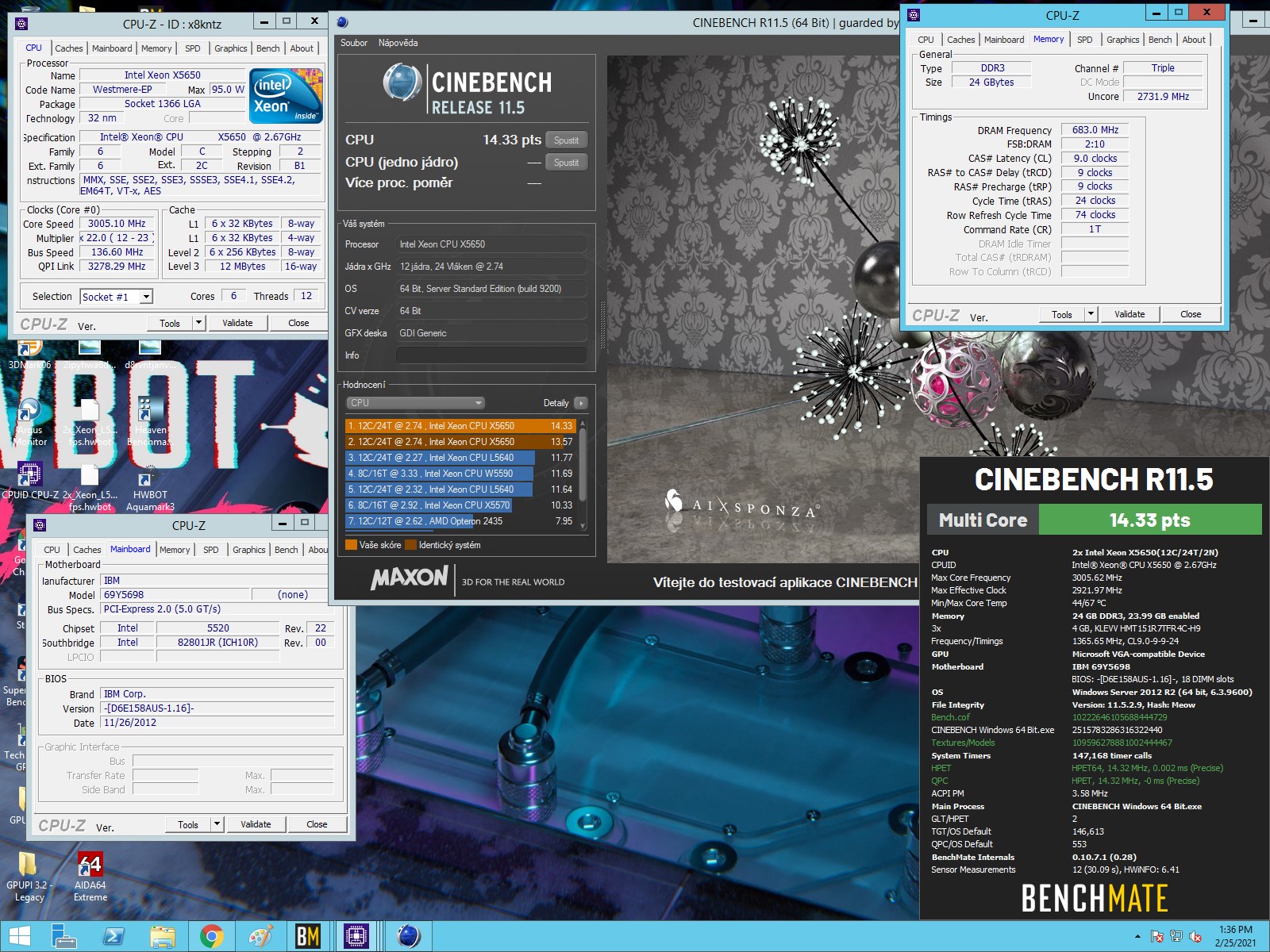1270x952 pixels.
Task: Click the Cinebench window title bar icon
Action: point(343,22)
